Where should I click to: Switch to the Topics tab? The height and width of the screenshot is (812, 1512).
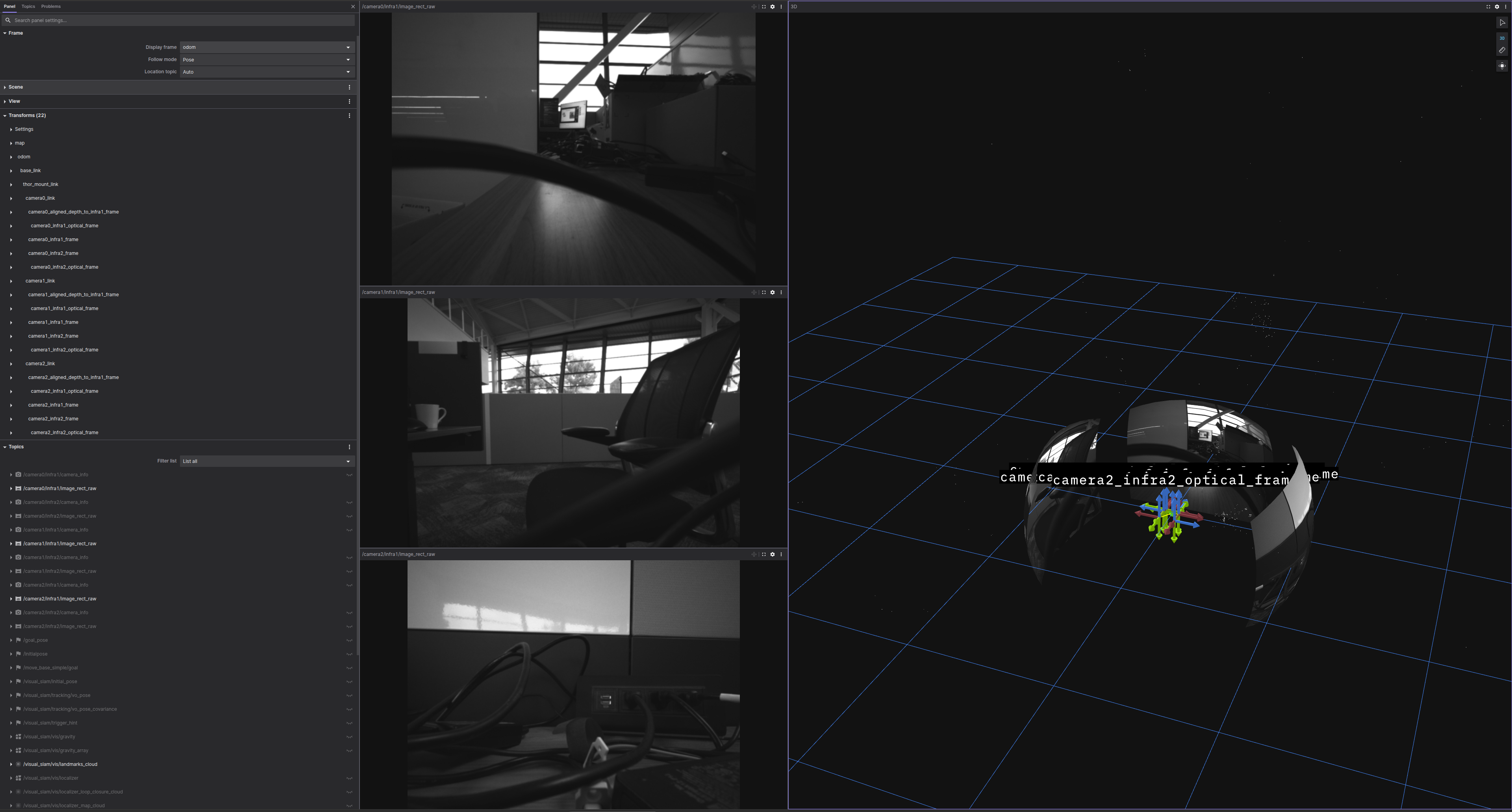click(x=28, y=6)
